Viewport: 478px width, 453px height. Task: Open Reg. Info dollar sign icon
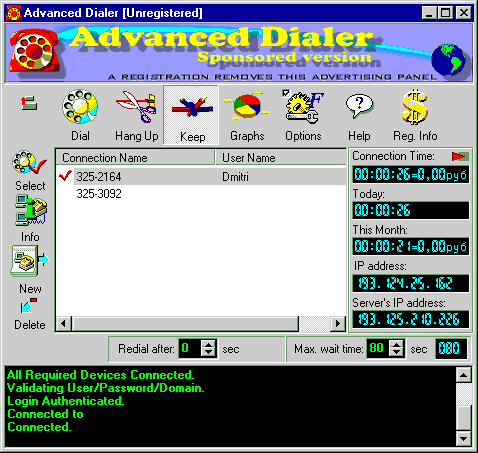415,107
